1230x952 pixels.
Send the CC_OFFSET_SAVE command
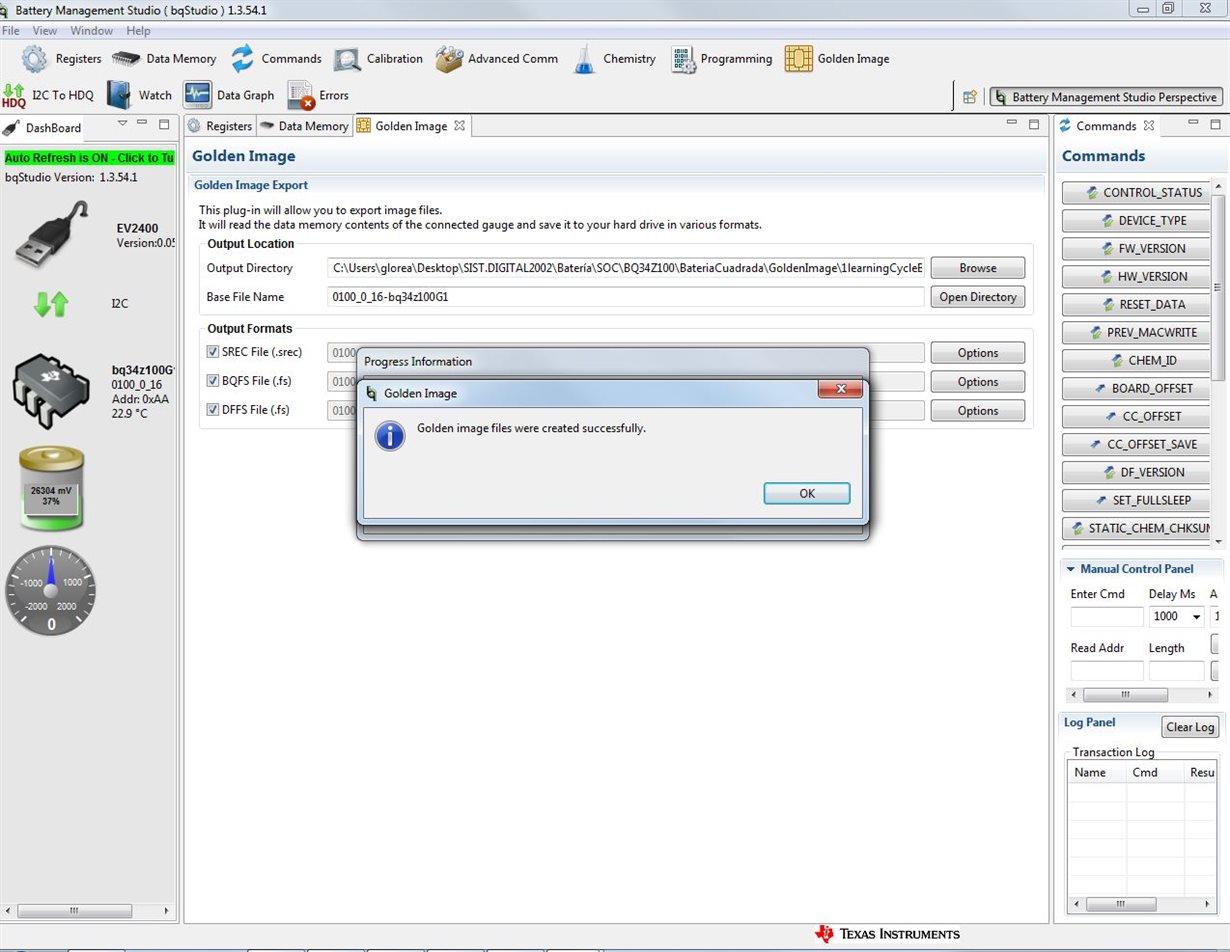[x=1137, y=444]
